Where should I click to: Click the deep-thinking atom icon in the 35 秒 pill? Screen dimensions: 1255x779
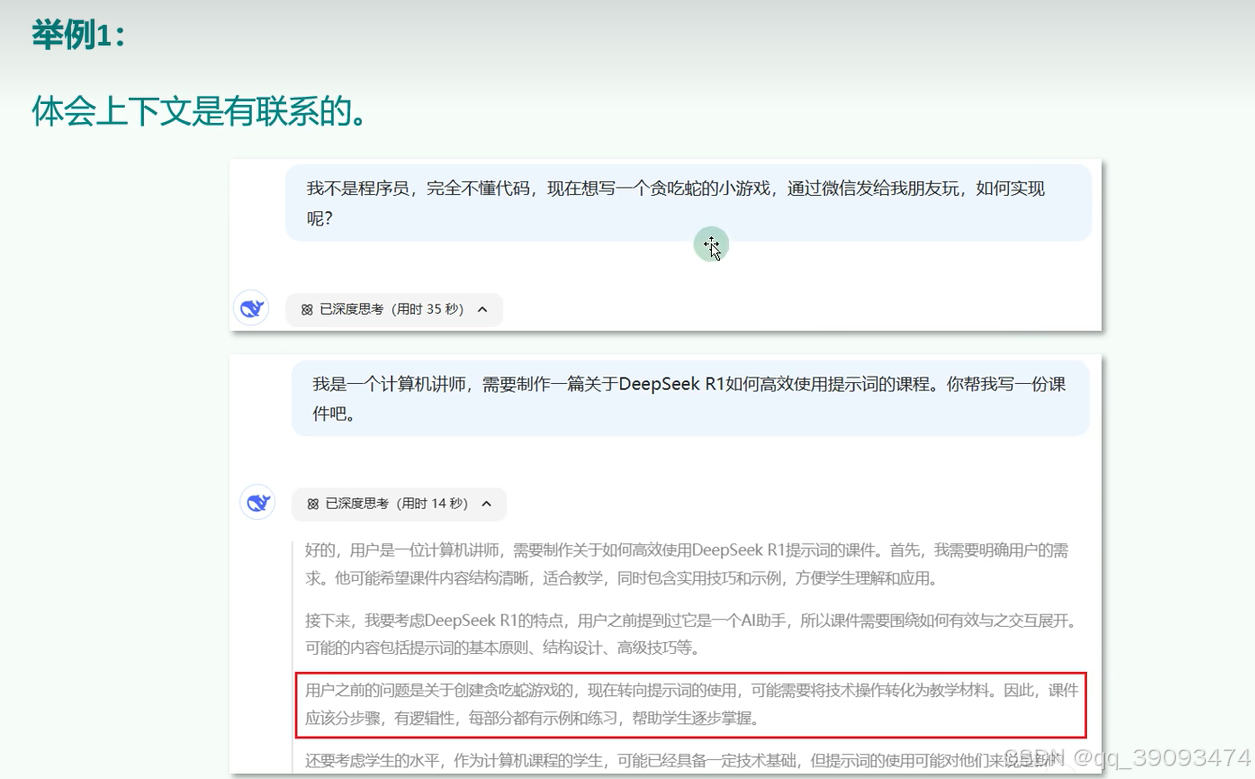[x=307, y=310]
